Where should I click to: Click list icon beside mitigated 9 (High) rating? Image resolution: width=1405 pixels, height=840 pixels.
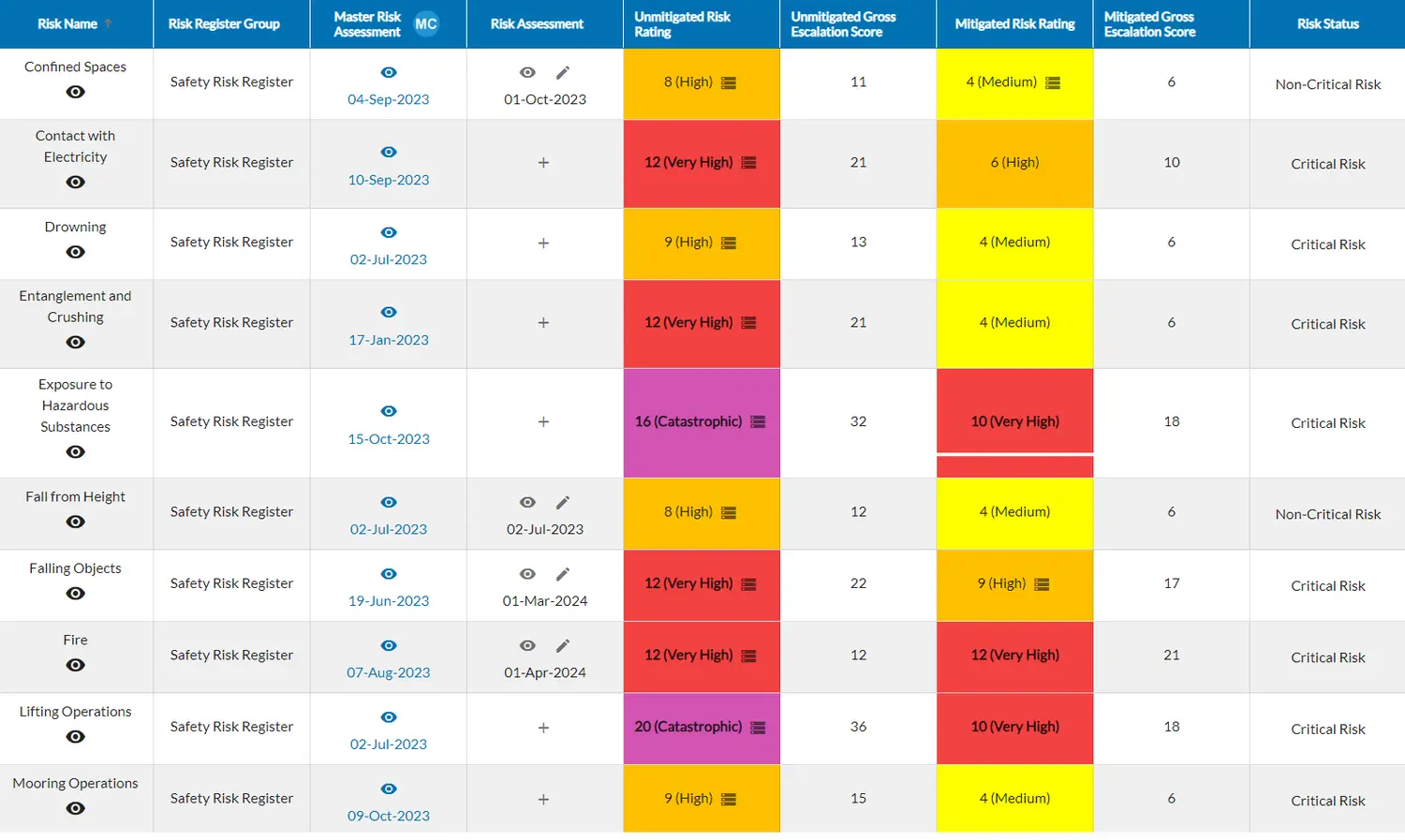coord(1042,584)
